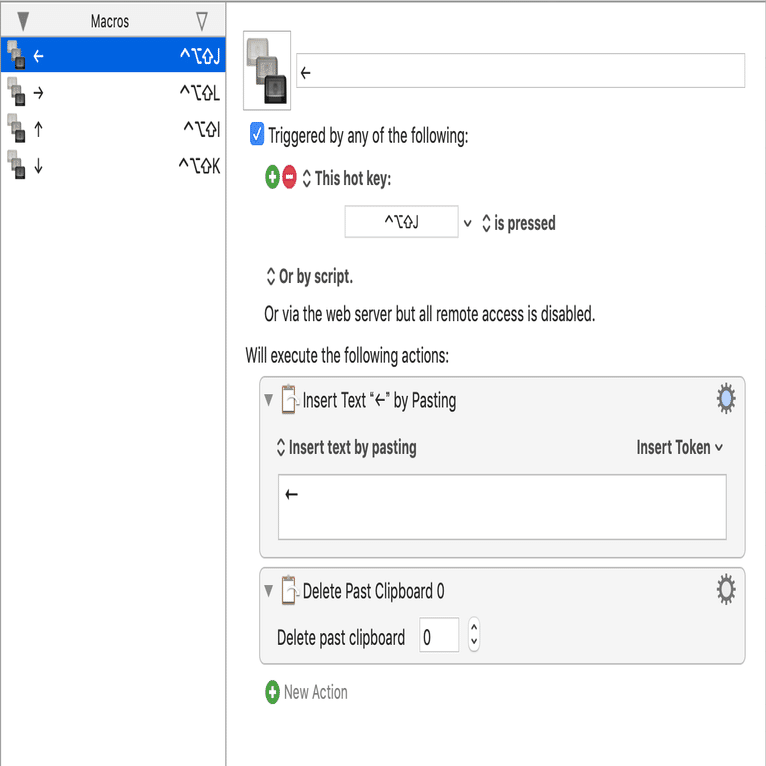The width and height of the screenshot is (766, 766).
Task: Click the clipboard icon of Delete Past Clipboard action
Action: tap(289, 590)
